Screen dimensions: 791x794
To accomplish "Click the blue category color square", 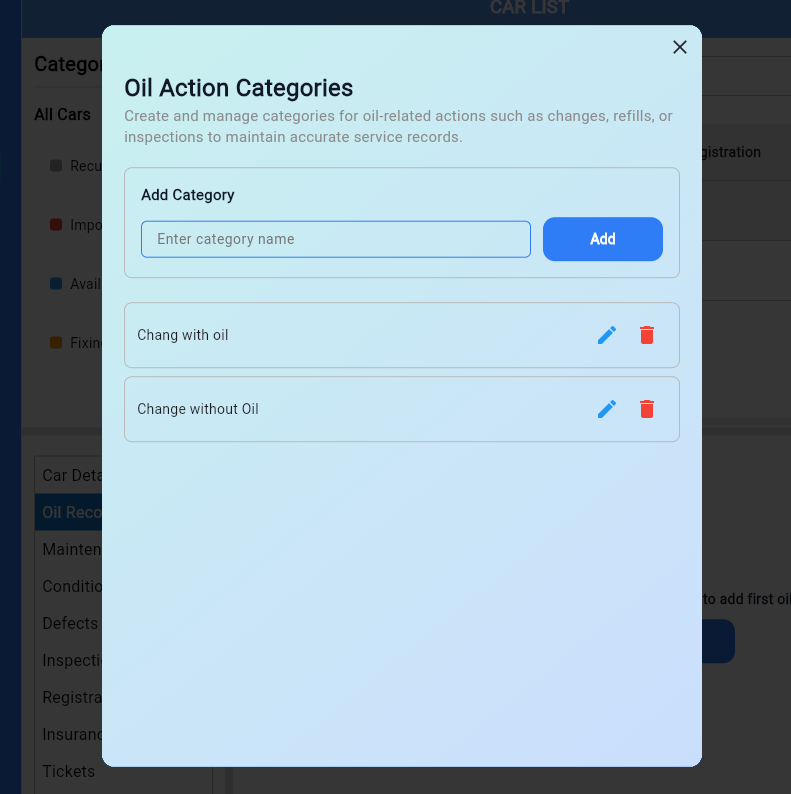I will click(56, 284).
